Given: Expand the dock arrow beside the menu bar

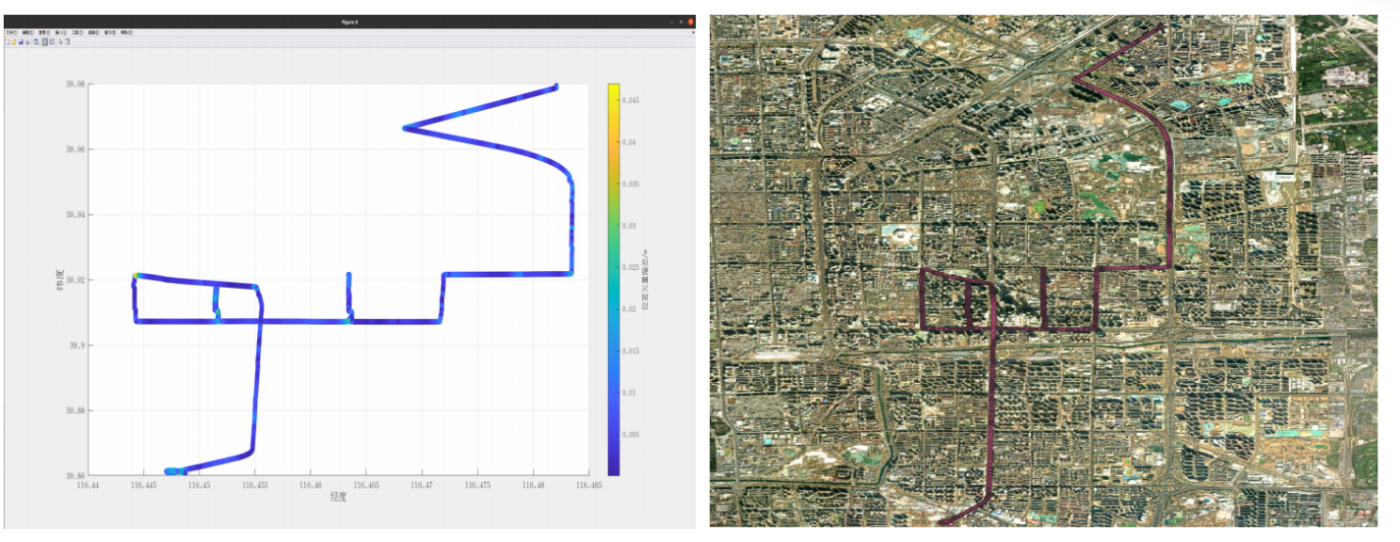Looking at the screenshot, I should pos(693,32).
